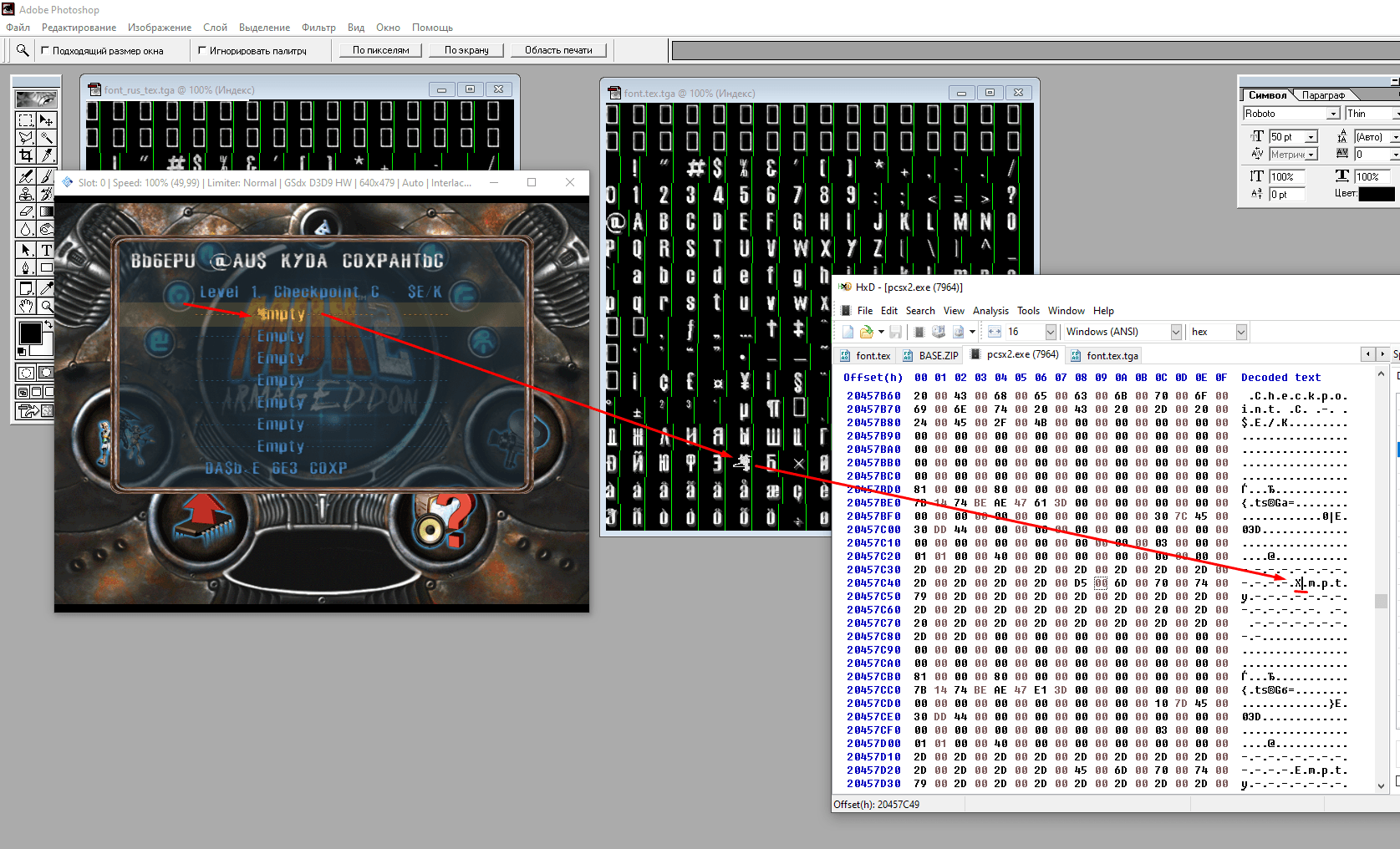Select the Hand tool
The width and height of the screenshot is (1400, 849).
(x=26, y=306)
